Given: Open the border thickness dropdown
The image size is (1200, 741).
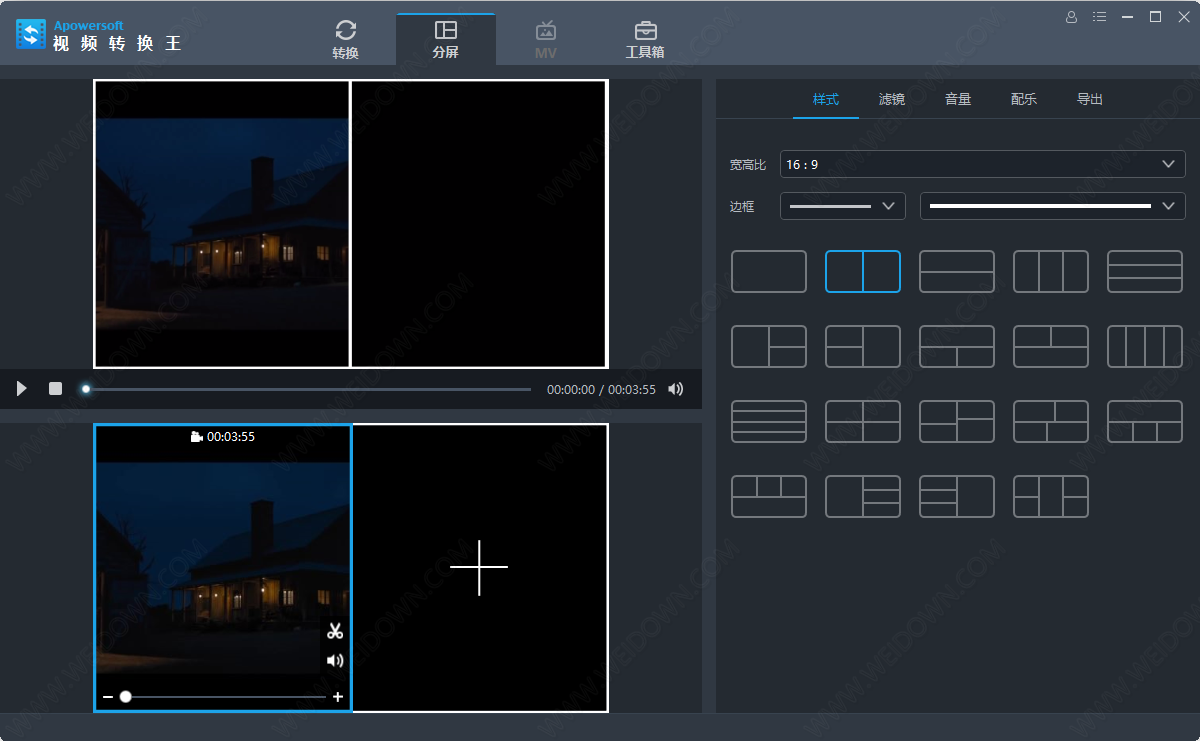Looking at the screenshot, I should pos(842,206).
